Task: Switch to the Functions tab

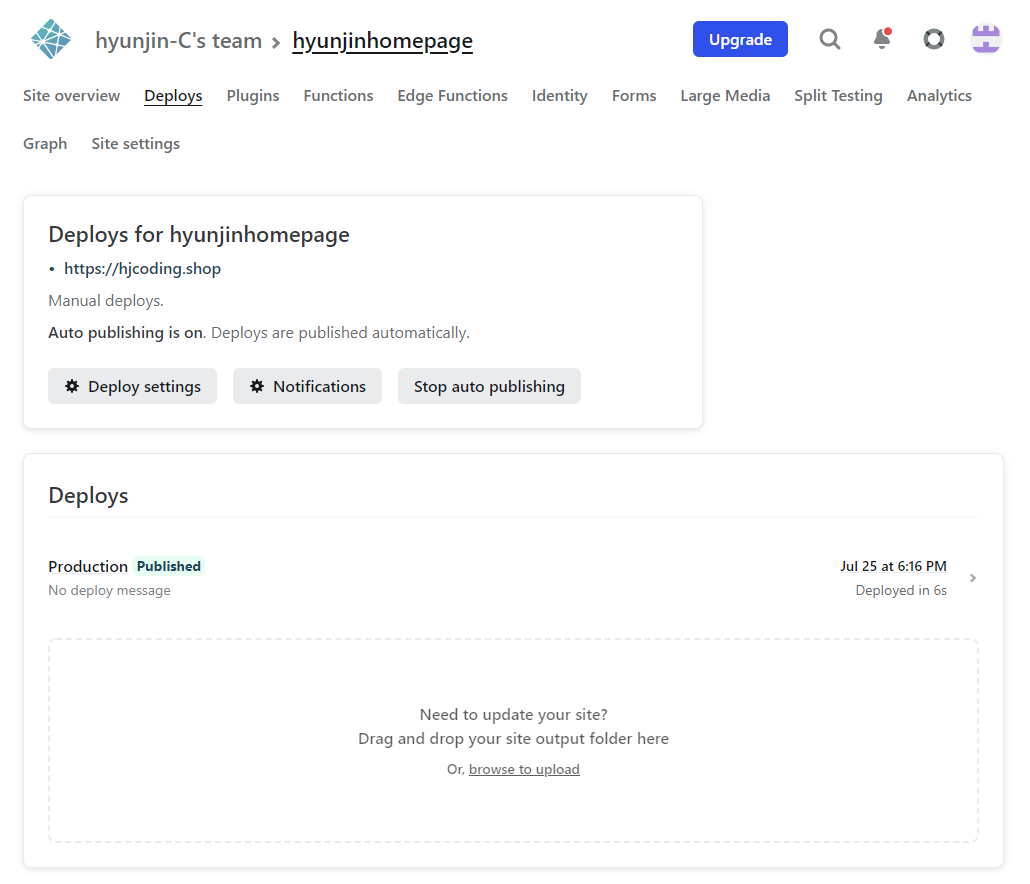Action: (x=338, y=96)
